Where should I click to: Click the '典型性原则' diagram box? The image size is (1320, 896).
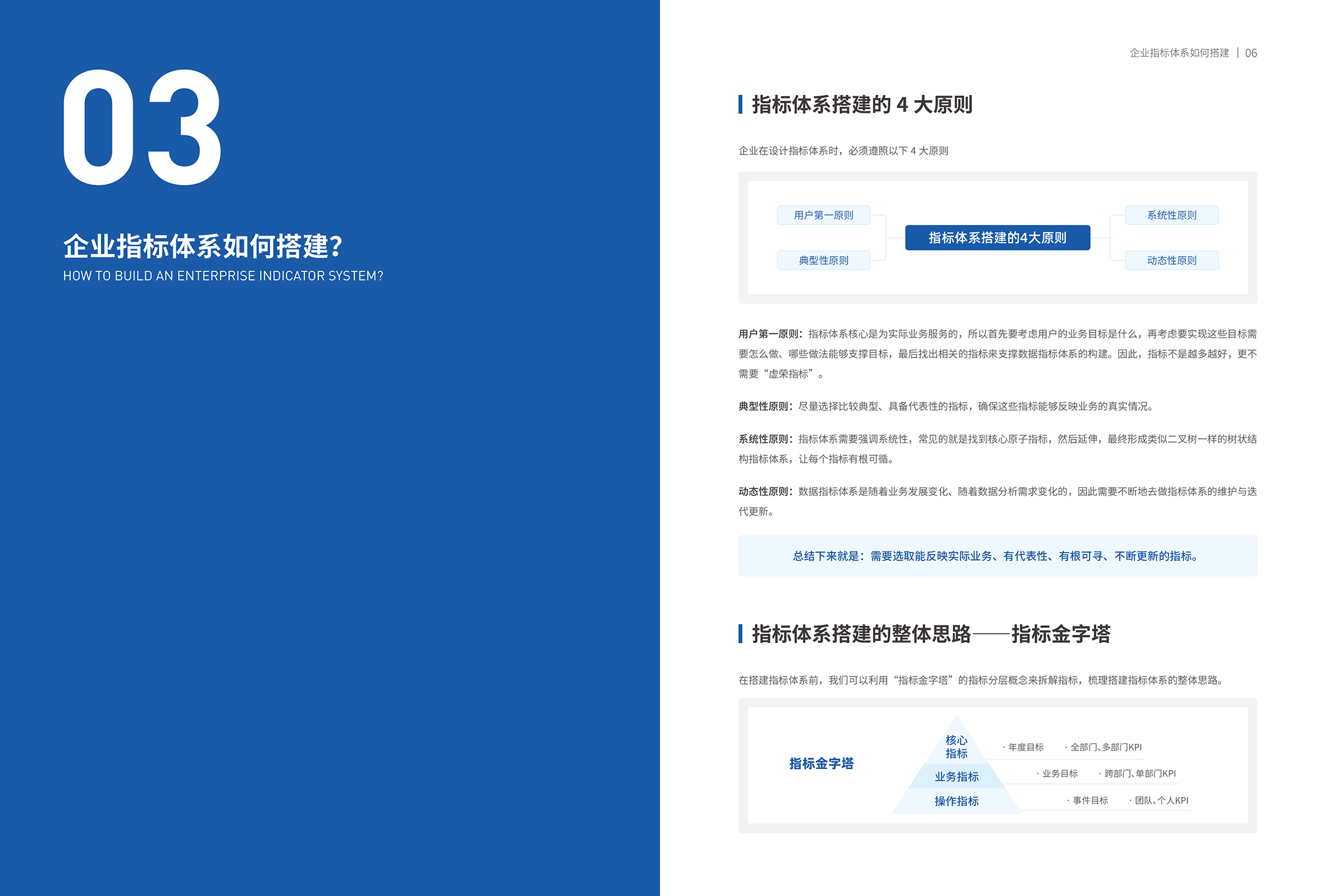tap(823, 260)
